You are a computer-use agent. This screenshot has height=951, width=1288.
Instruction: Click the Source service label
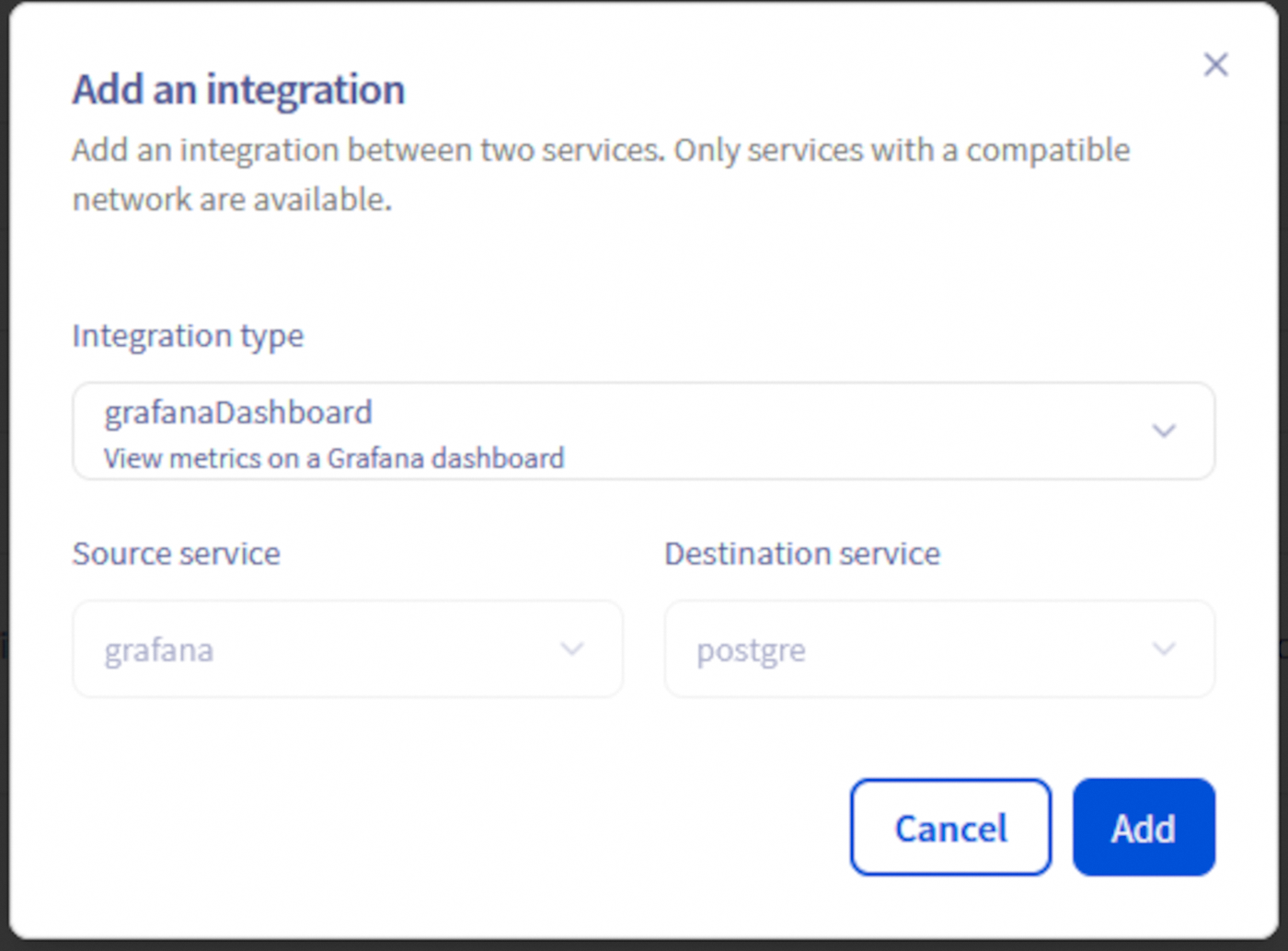click(x=176, y=553)
